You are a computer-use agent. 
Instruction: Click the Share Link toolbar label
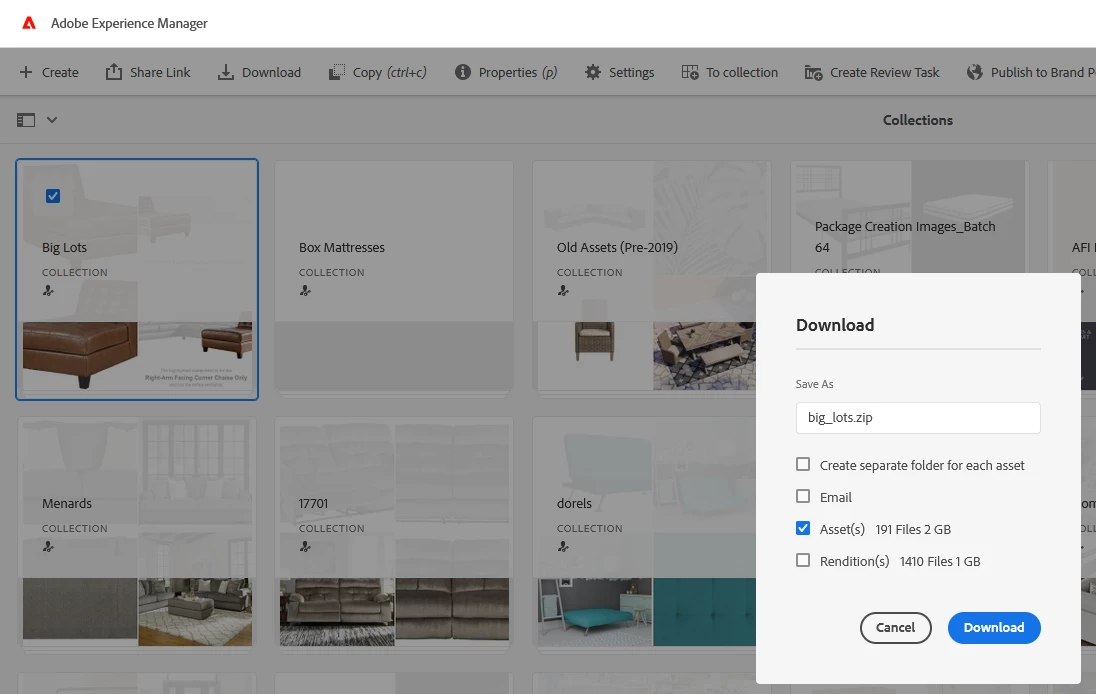click(160, 73)
